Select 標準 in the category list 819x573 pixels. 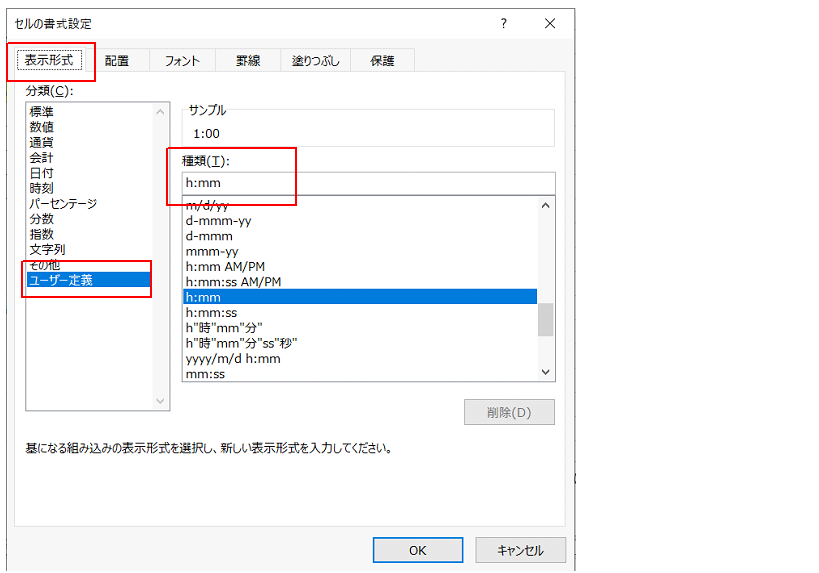(42, 112)
